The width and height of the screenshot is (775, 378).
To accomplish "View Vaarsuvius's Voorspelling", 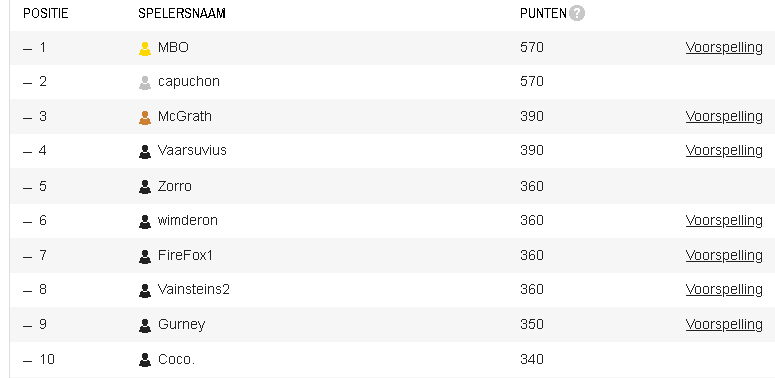I will click(x=724, y=151).
